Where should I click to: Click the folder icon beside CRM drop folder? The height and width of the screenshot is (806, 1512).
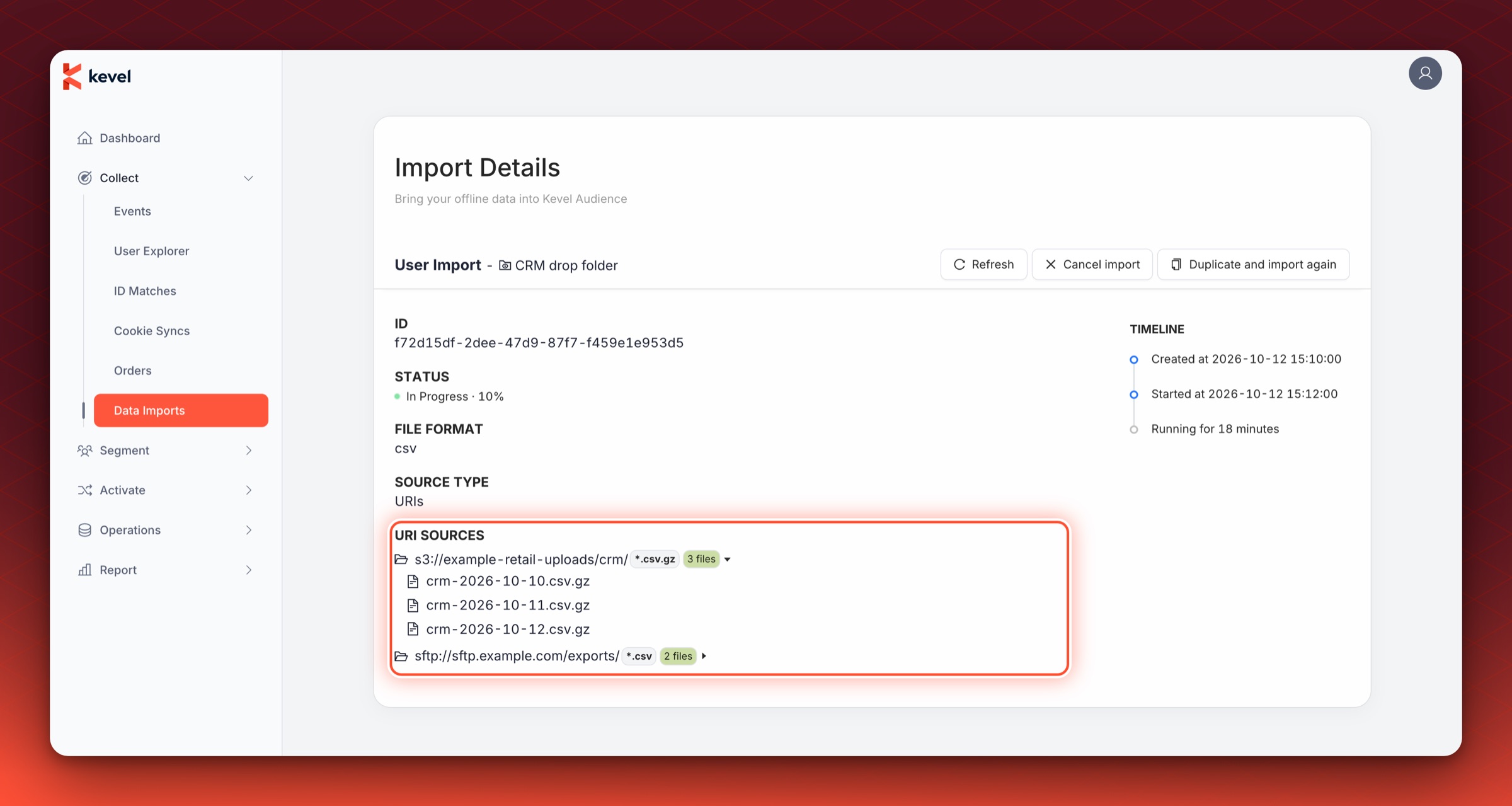(505, 265)
